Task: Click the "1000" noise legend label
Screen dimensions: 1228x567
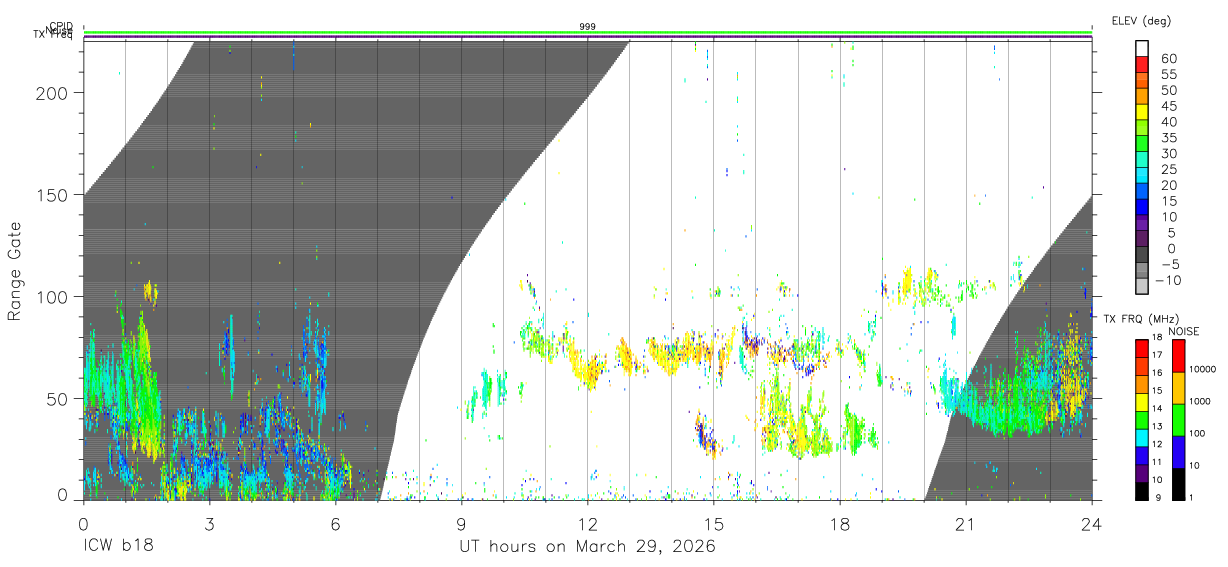Action: (x=1200, y=401)
